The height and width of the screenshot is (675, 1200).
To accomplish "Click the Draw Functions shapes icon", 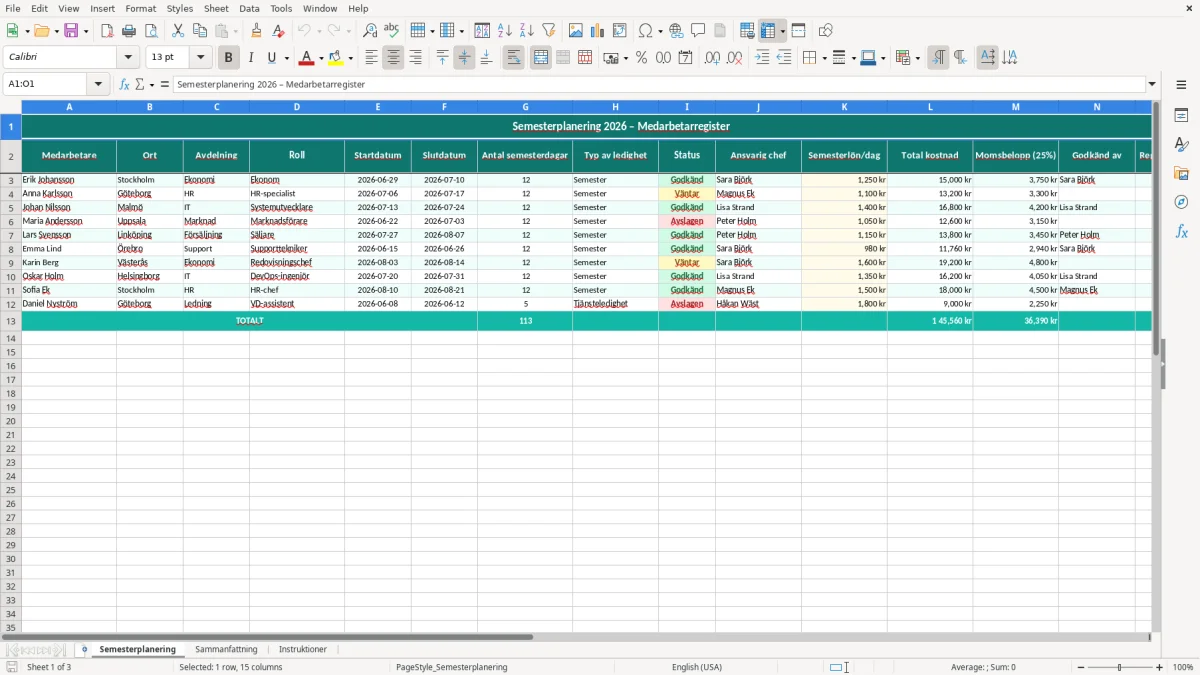I will (x=826, y=31).
